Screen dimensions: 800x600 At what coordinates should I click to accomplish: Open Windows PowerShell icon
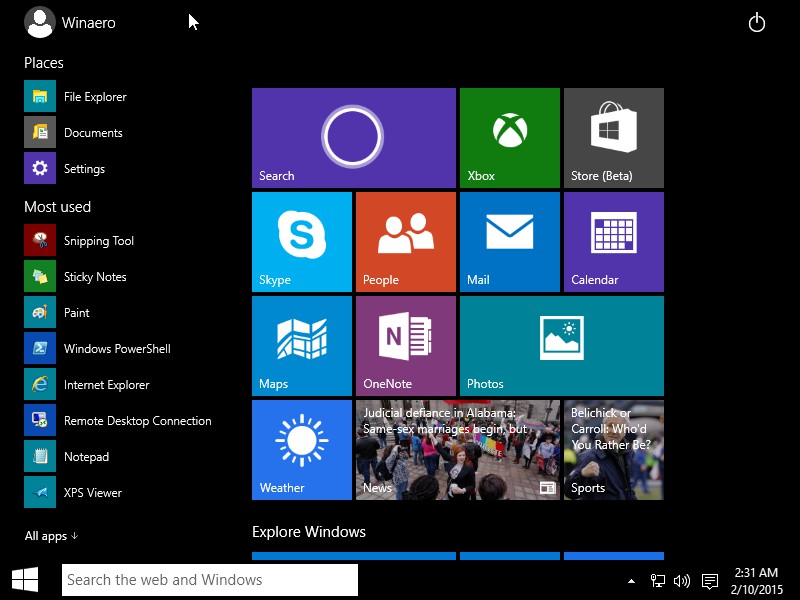pos(40,348)
